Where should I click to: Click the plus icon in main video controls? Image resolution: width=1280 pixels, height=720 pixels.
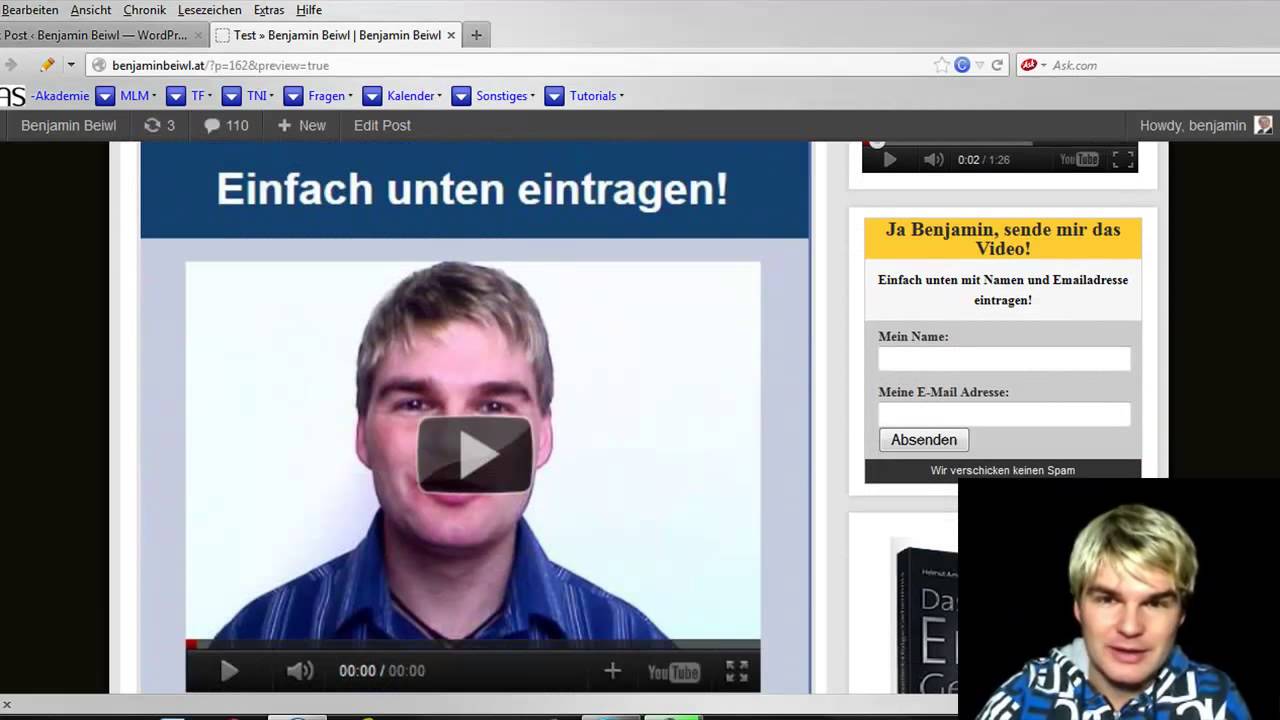pyautogui.click(x=612, y=671)
